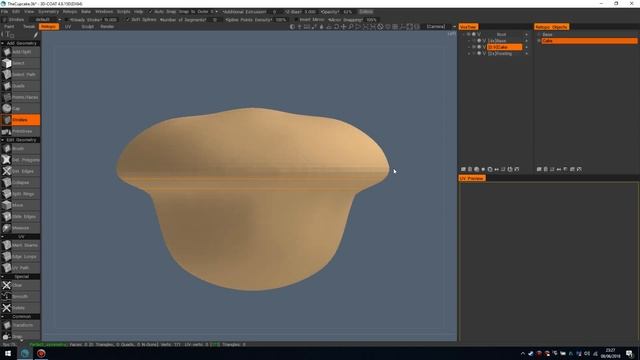Adjust the Spline Points Density value
Image resolution: width=640 pixels, height=360 pixels.
pyautogui.click(x=281, y=20)
